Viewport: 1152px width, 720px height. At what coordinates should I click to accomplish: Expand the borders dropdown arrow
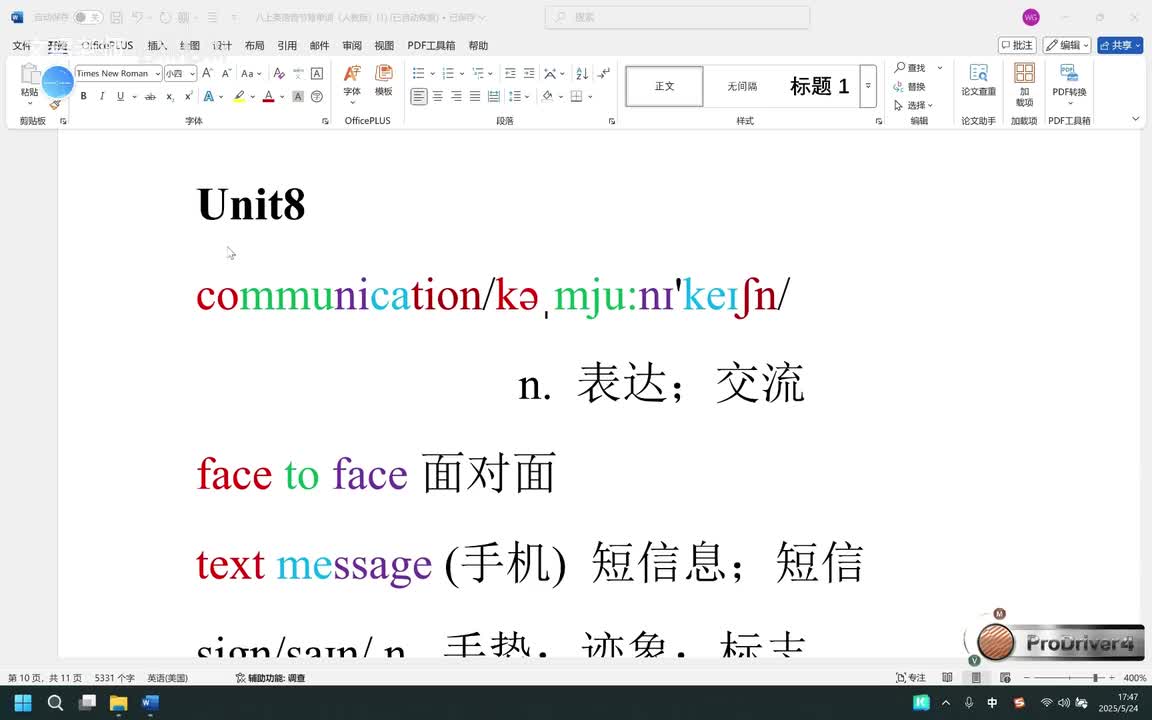[590, 96]
